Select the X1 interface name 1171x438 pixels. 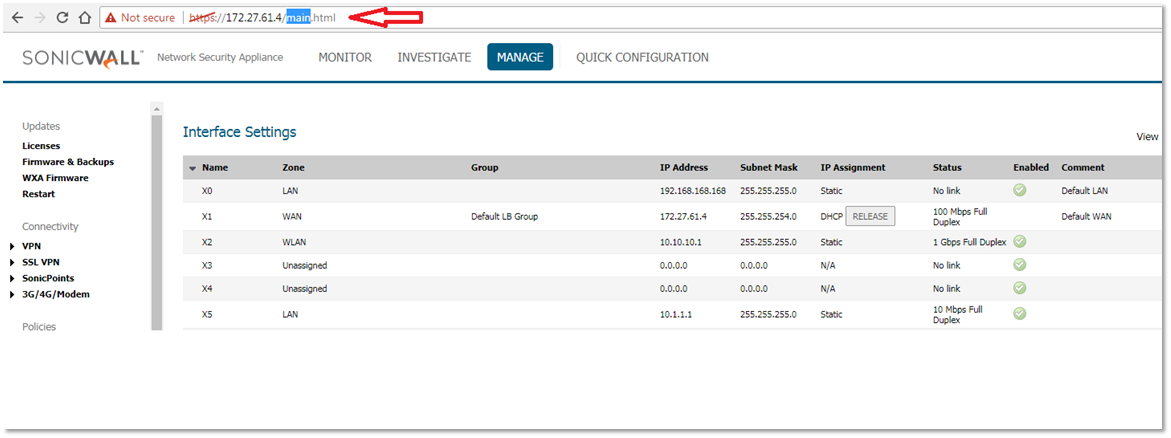(x=207, y=217)
